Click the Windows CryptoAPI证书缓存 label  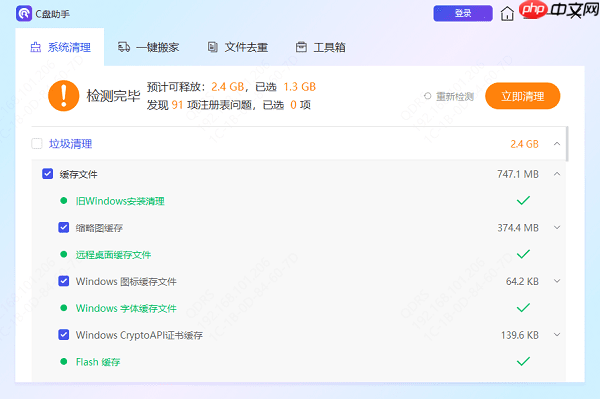(139, 335)
